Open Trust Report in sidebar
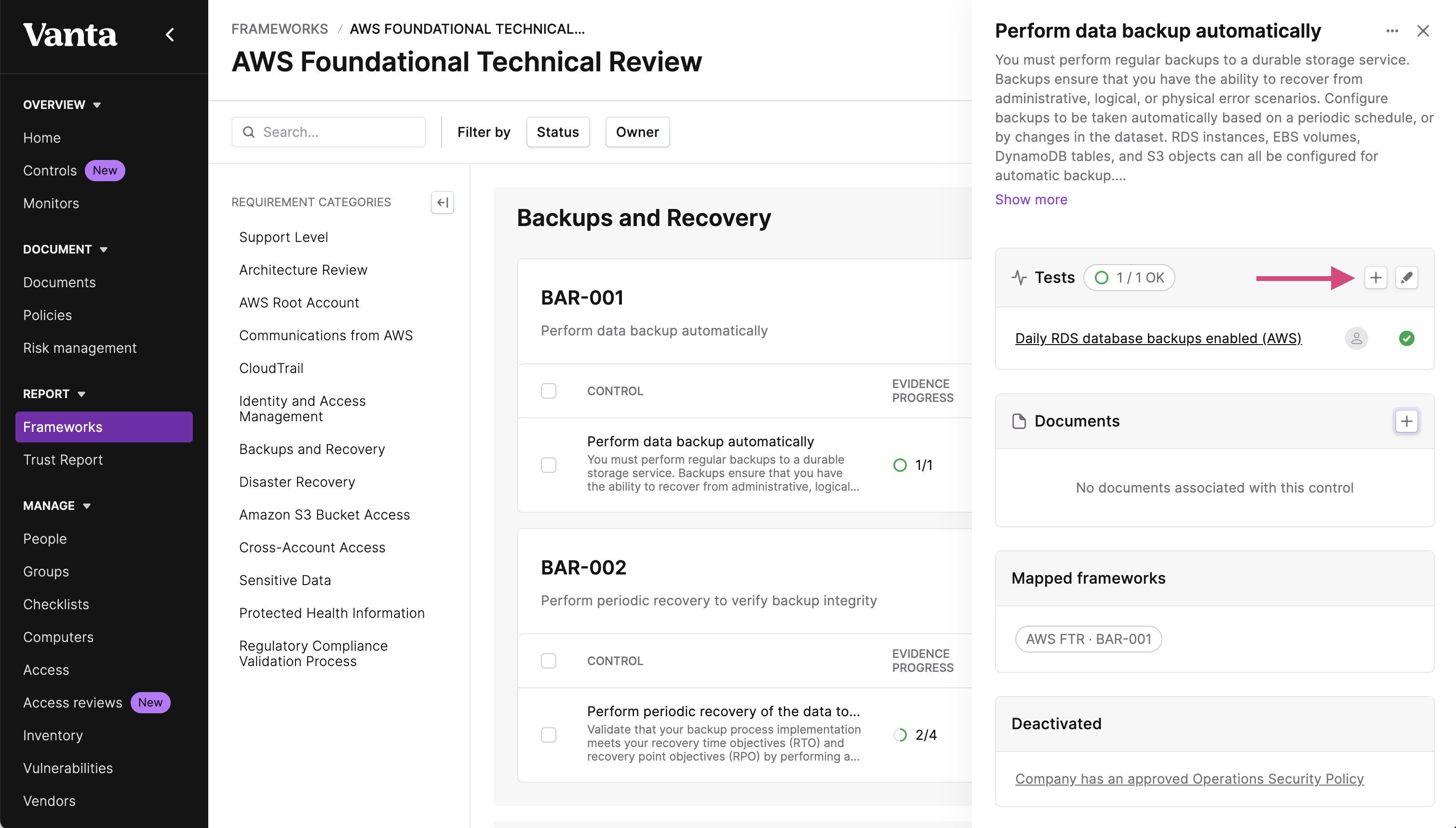 click(63, 459)
